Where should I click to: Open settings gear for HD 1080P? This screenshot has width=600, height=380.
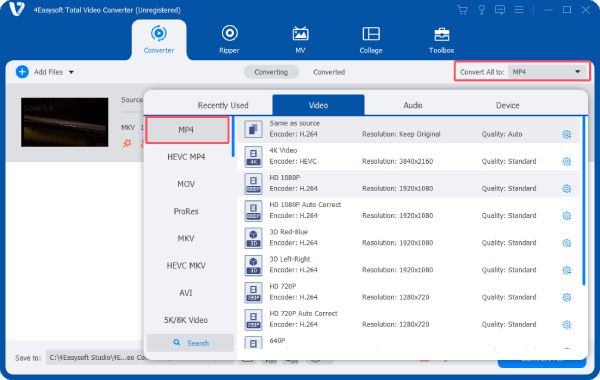pos(567,189)
